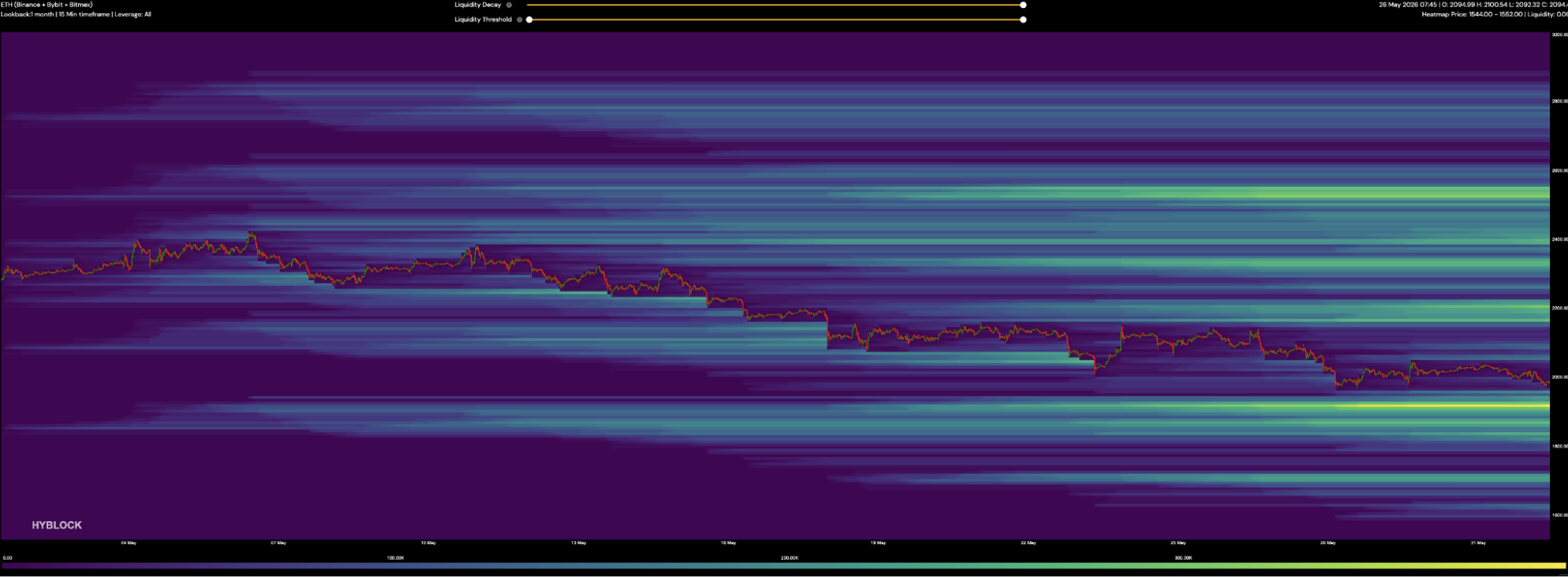Viewport: 1568px width, 578px height.
Task: Click the 31 May date label
Action: point(1478,543)
